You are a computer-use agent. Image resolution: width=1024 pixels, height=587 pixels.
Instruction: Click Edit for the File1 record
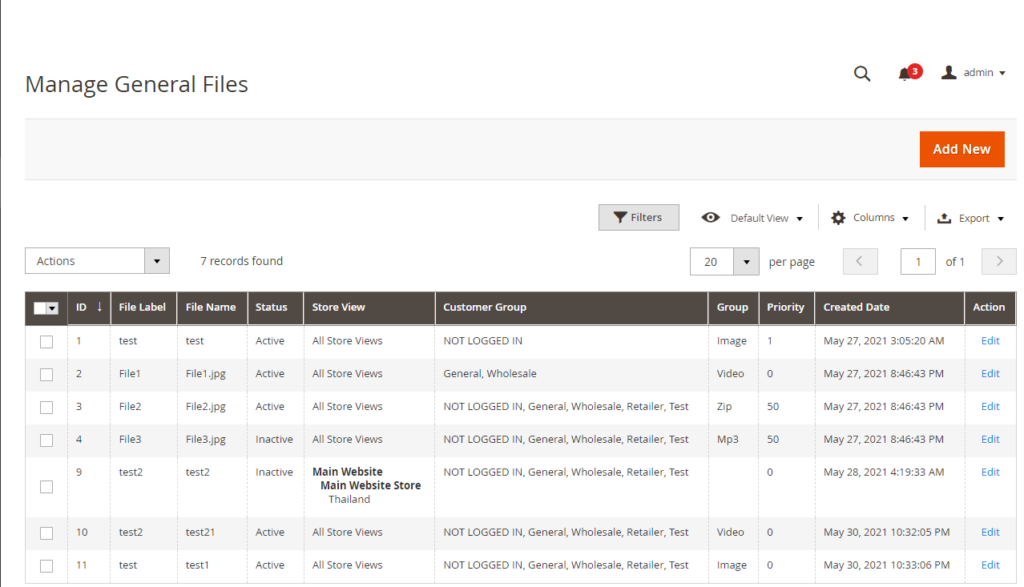pyautogui.click(x=989, y=373)
